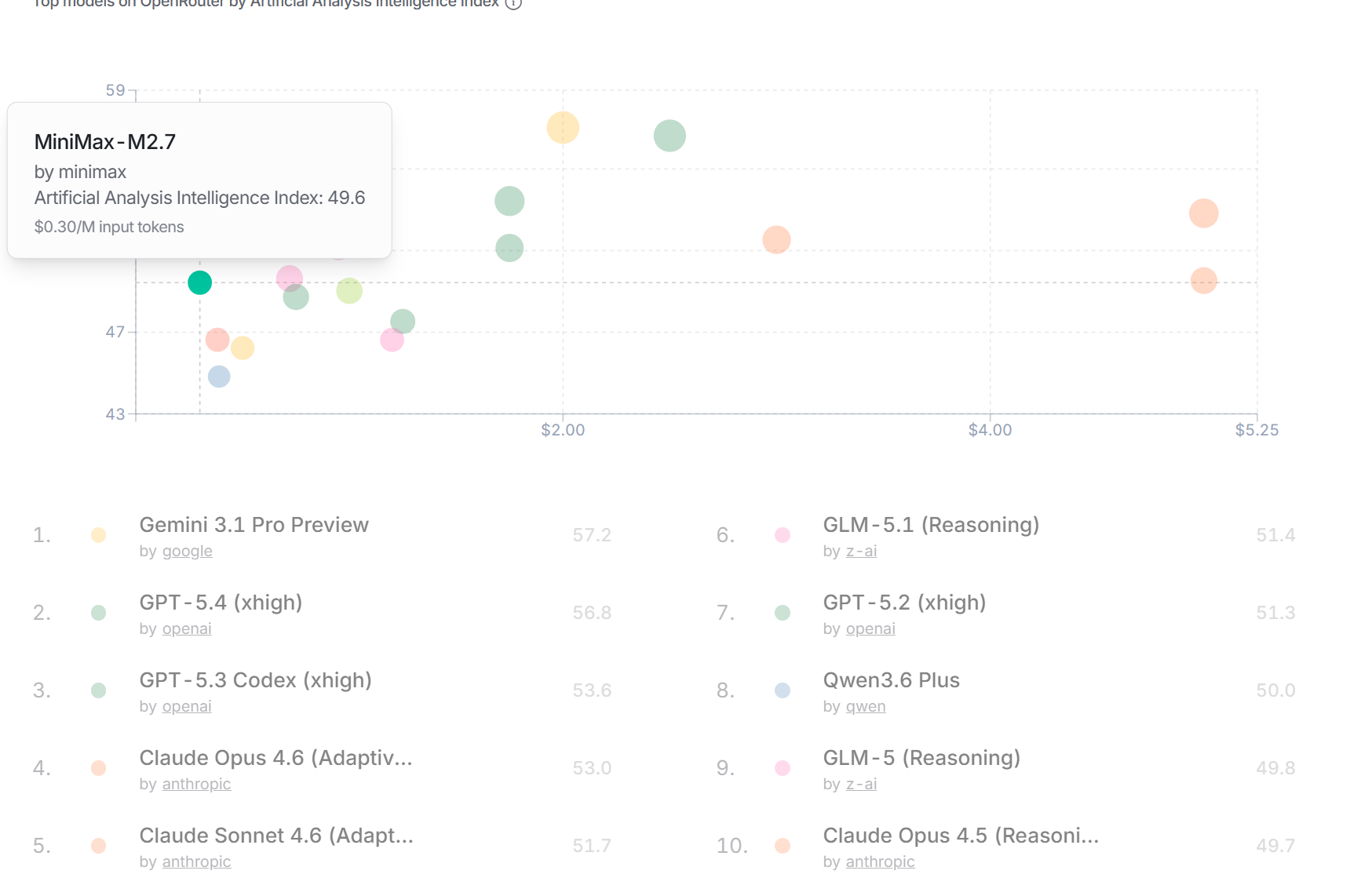Click the pink legend dot beside GLM-5.1 (Reasoning)
1350x896 pixels.
[782, 535]
